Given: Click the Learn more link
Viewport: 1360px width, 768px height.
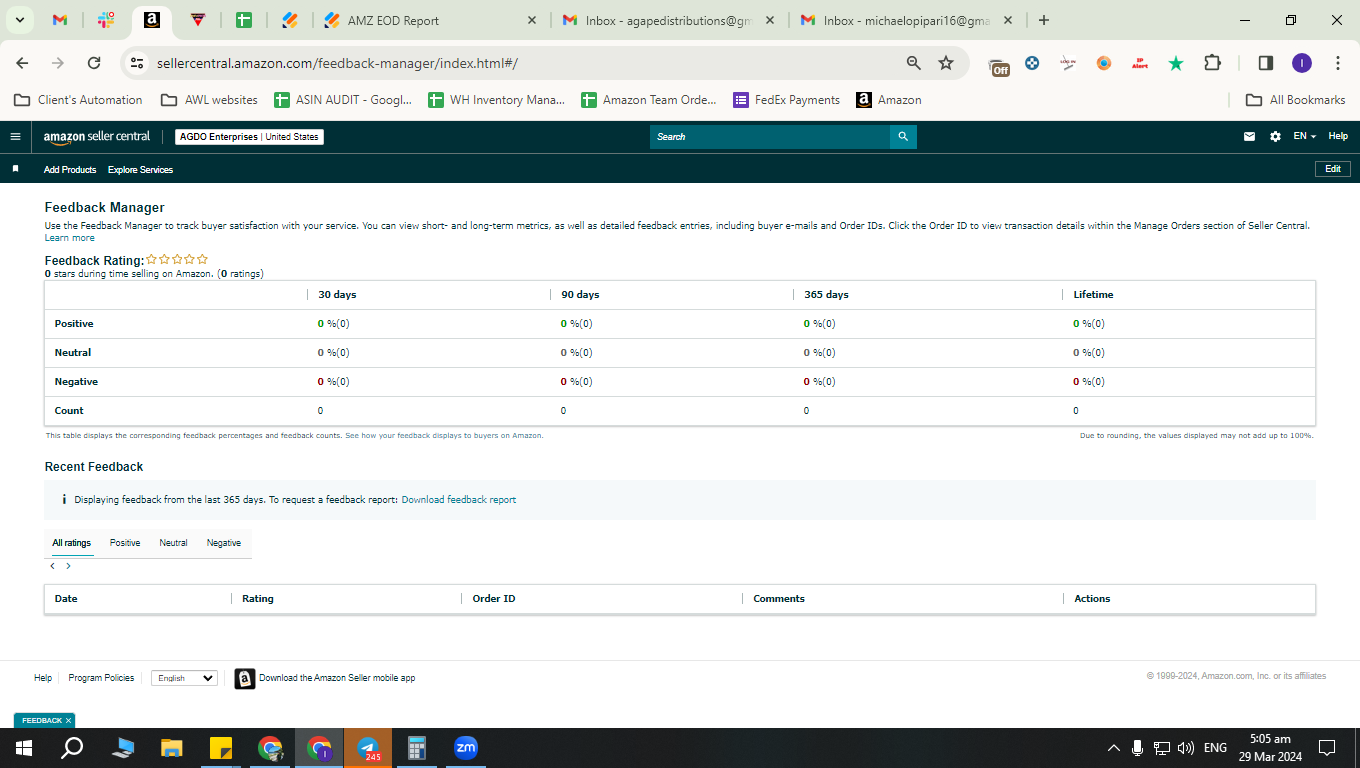Looking at the screenshot, I should (x=70, y=238).
